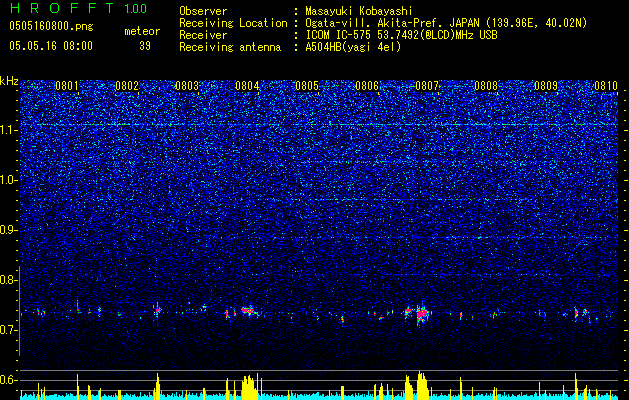Select the filename 0505160800.png

click(x=51, y=27)
